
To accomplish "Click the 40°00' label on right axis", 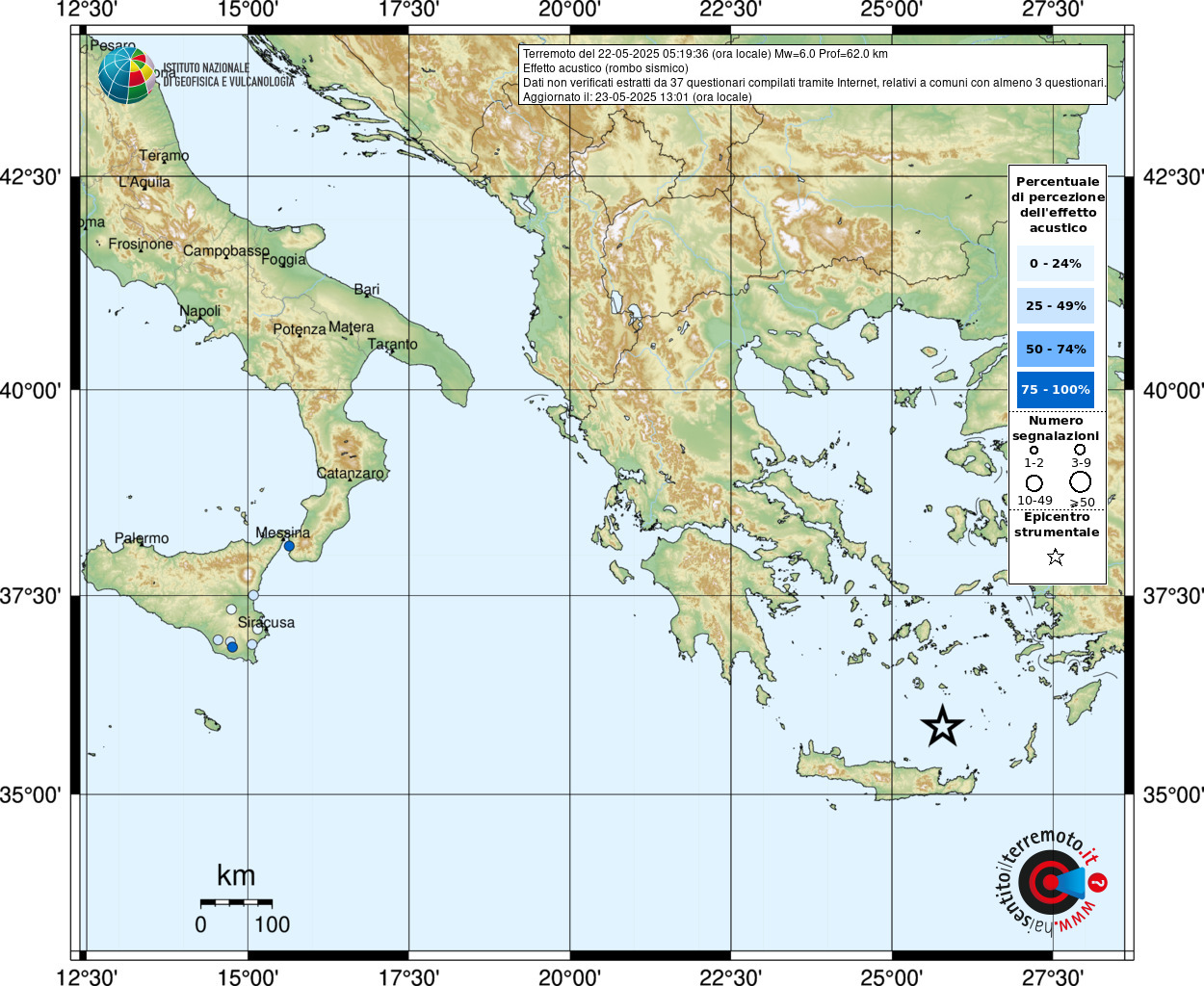I will click(1173, 391).
